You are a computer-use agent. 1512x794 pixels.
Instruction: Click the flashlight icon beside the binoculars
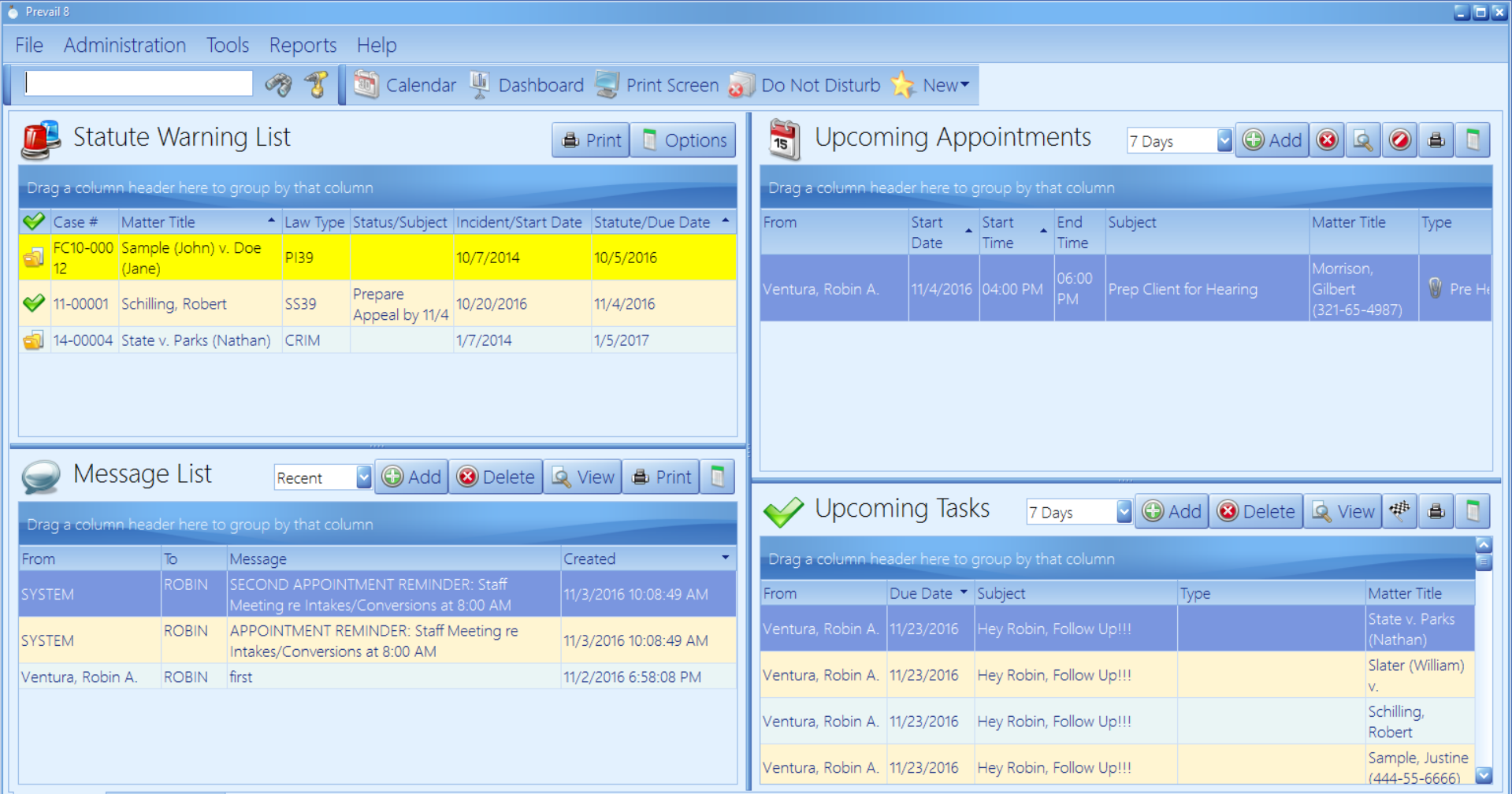pos(317,84)
